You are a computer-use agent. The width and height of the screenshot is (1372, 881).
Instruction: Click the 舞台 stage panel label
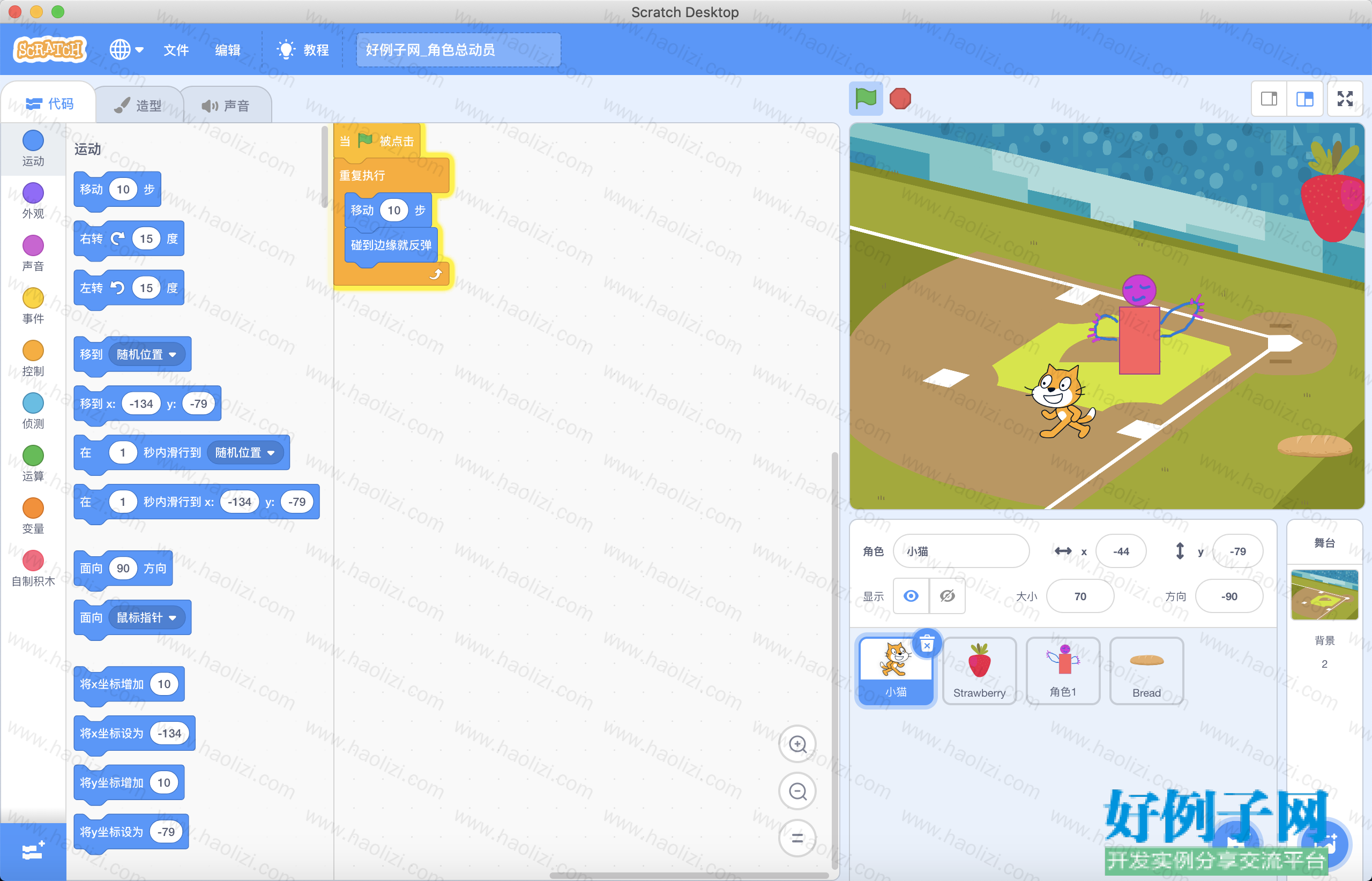[1324, 542]
